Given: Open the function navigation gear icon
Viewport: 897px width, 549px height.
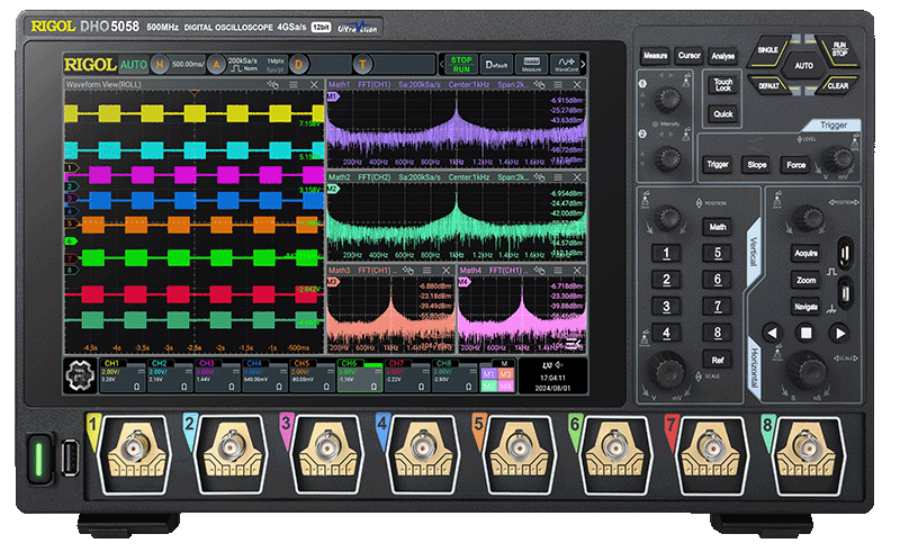Looking at the screenshot, I should tap(77, 376).
